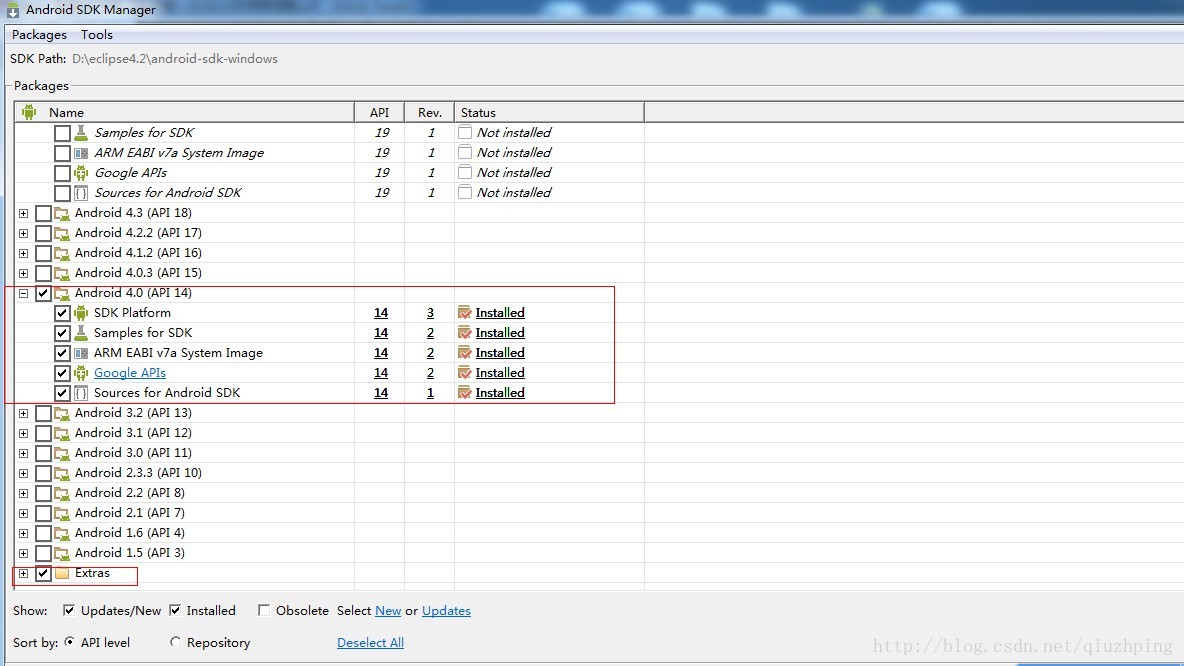Click the folder icon of Android 2.3.3 (API 10)

tap(62, 473)
